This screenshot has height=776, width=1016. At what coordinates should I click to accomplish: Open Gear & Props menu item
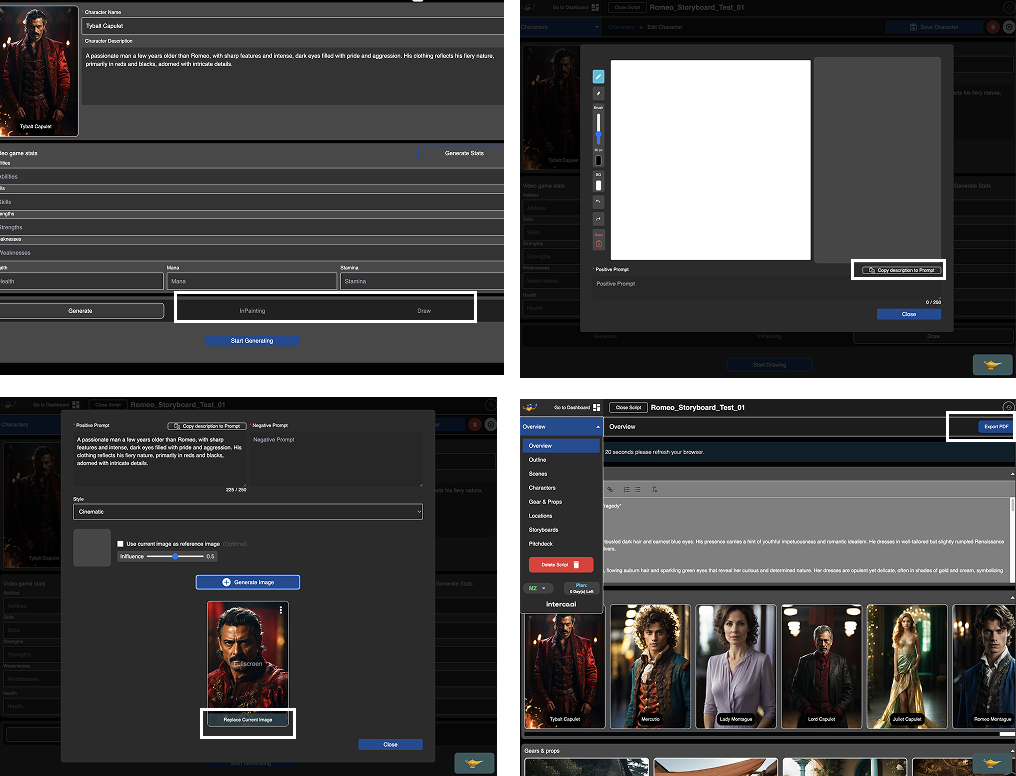coord(545,502)
